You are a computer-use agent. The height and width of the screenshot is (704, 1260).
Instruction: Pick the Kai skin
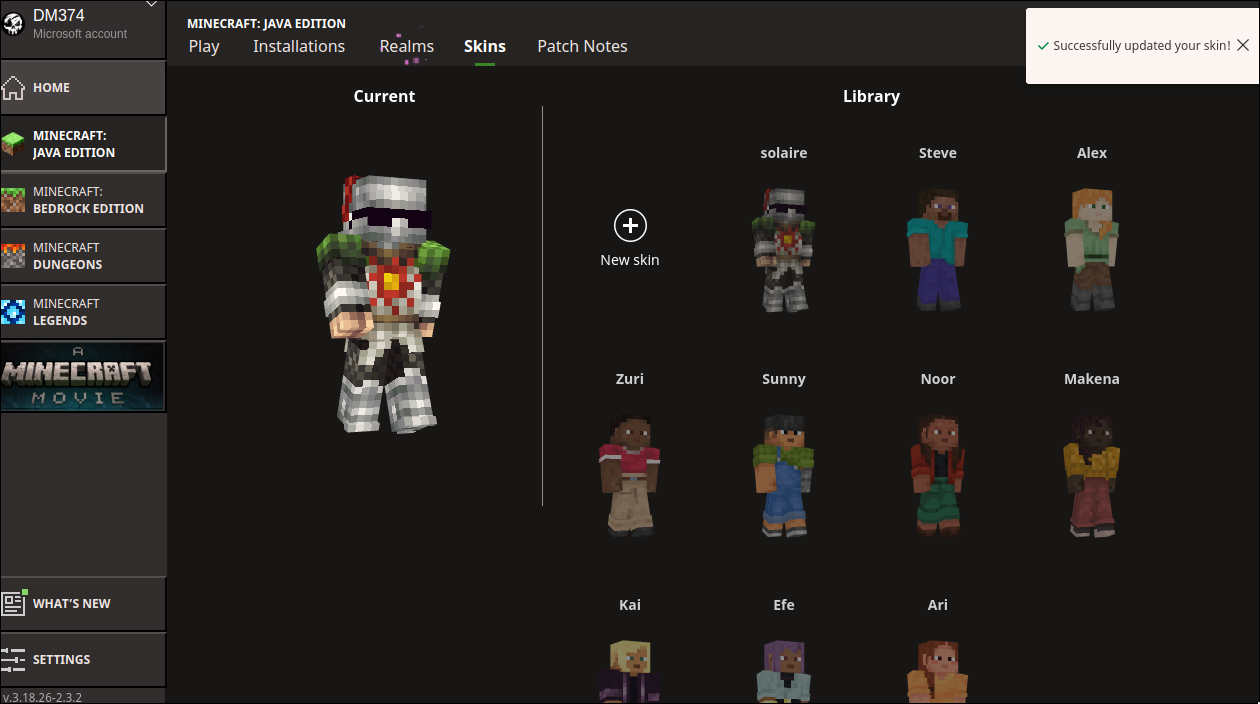[630, 671]
